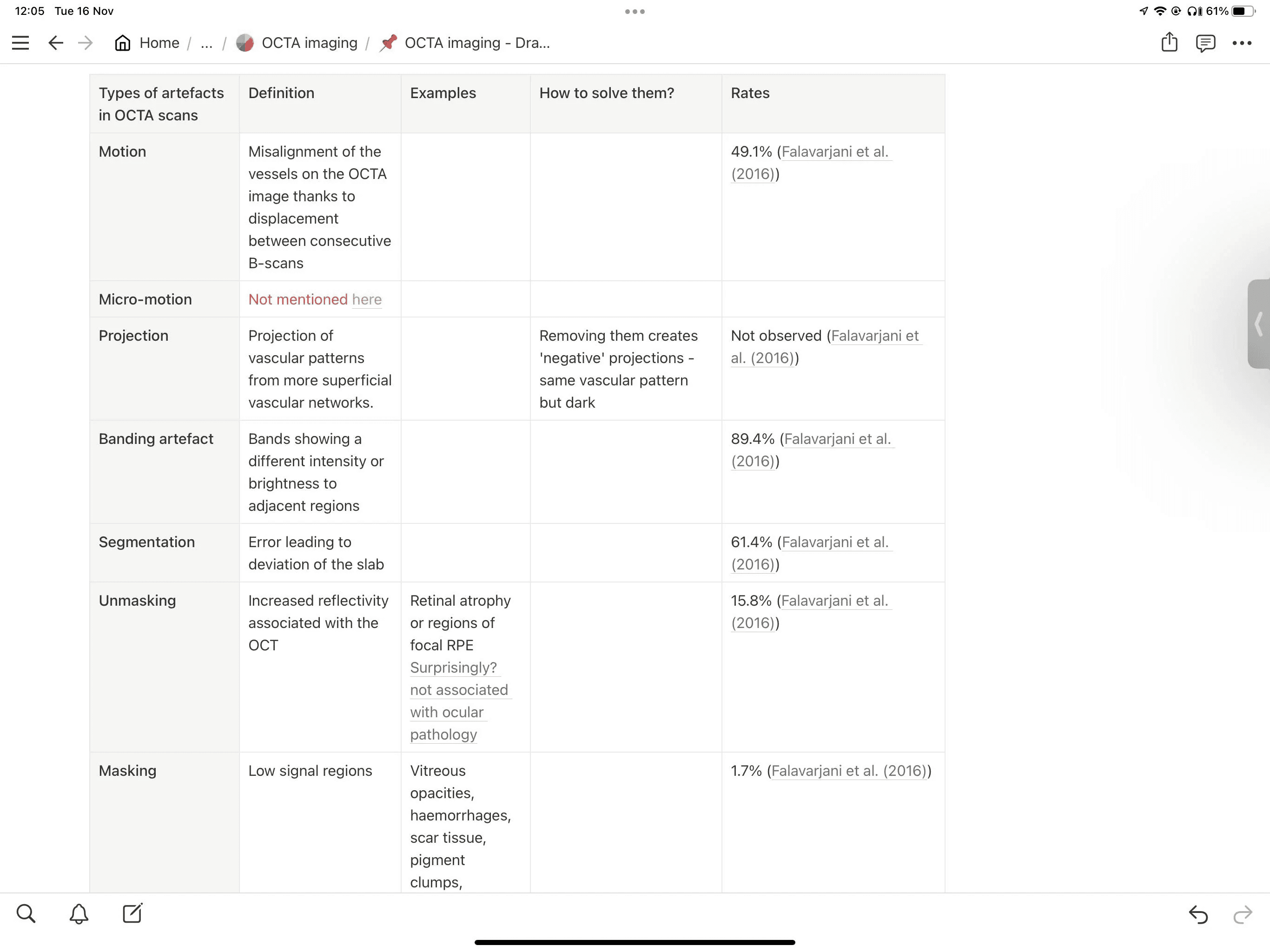Open the three-dot page options menu
Screen dimensions: 1270x952
coord(1241,43)
